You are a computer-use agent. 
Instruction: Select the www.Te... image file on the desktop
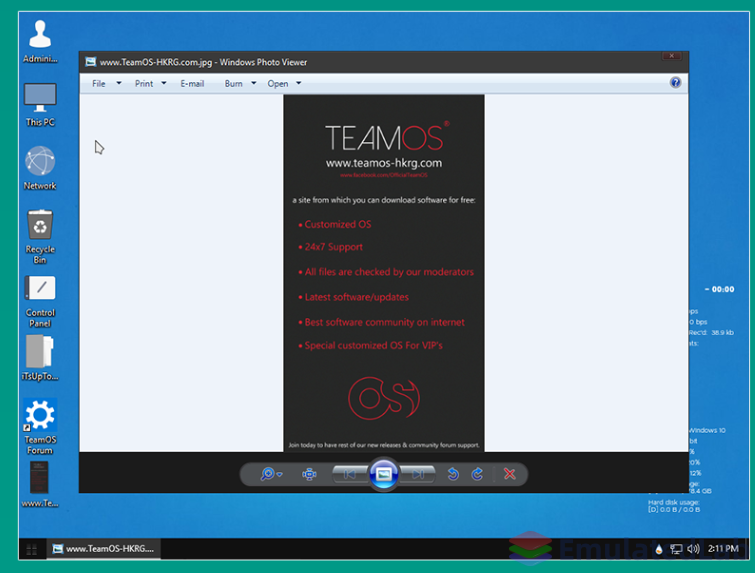(40, 484)
